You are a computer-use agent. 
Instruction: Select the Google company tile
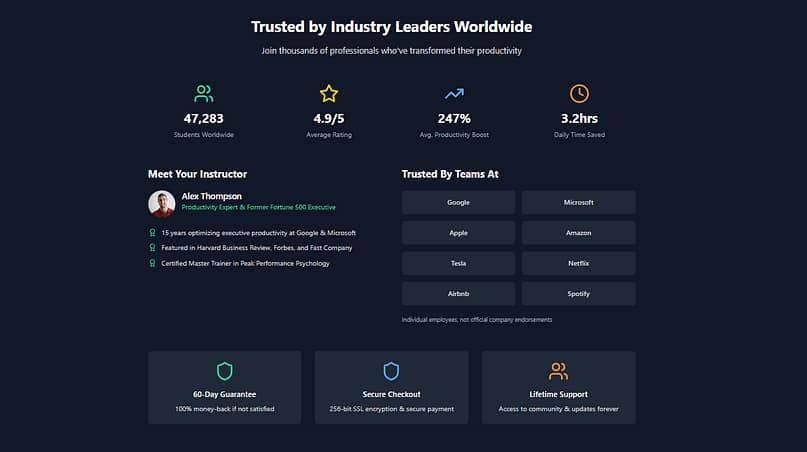tap(458, 202)
